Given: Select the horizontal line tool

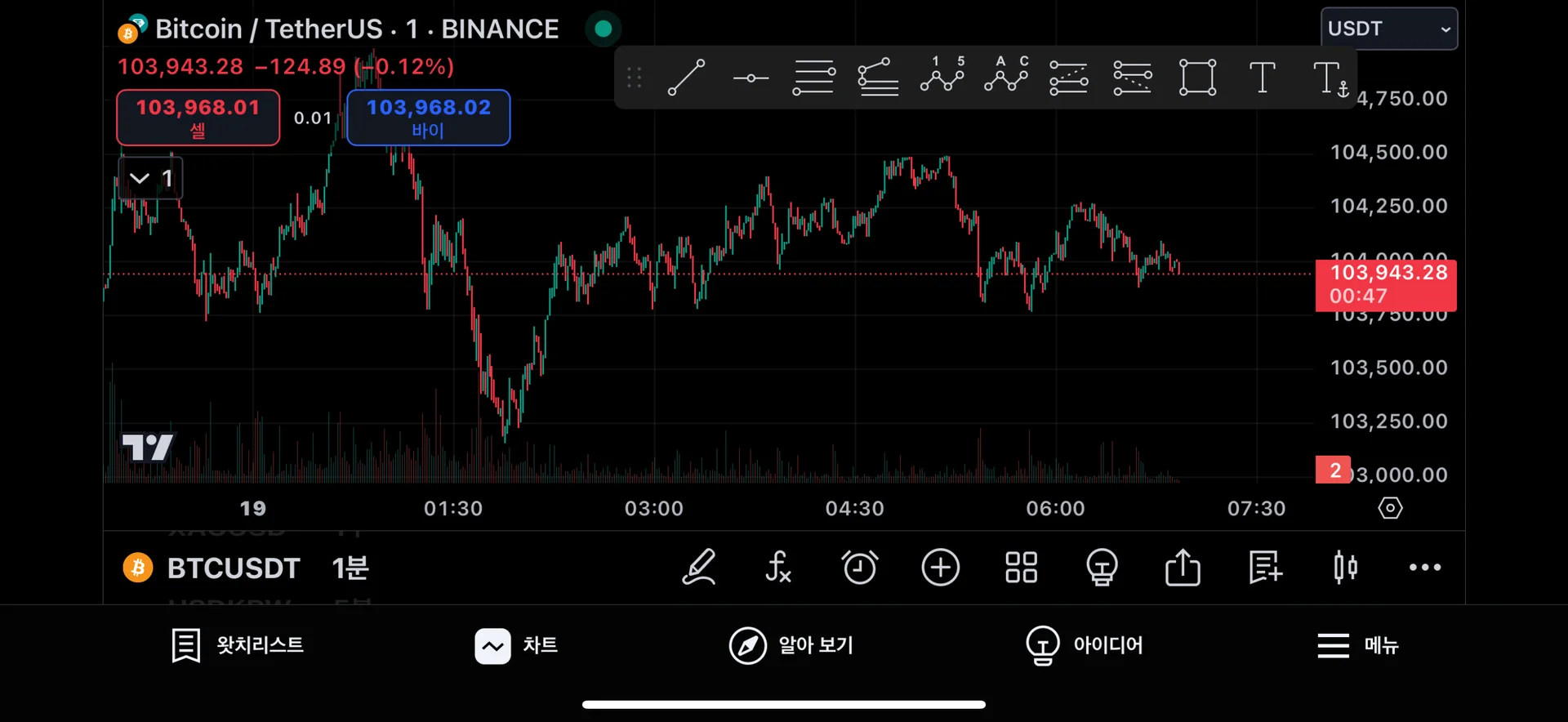Looking at the screenshot, I should pyautogui.click(x=751, y=78).
